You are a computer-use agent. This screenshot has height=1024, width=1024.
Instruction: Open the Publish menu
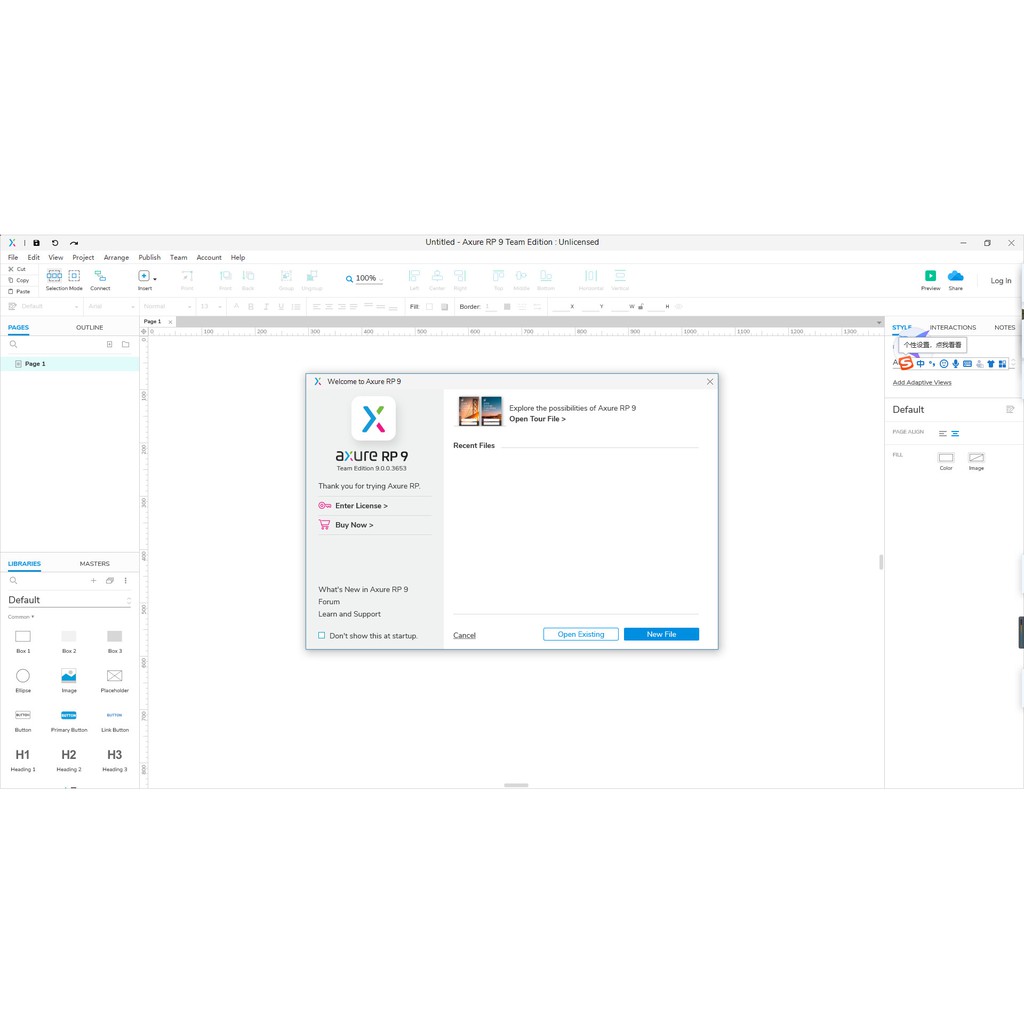coord(149,257)
